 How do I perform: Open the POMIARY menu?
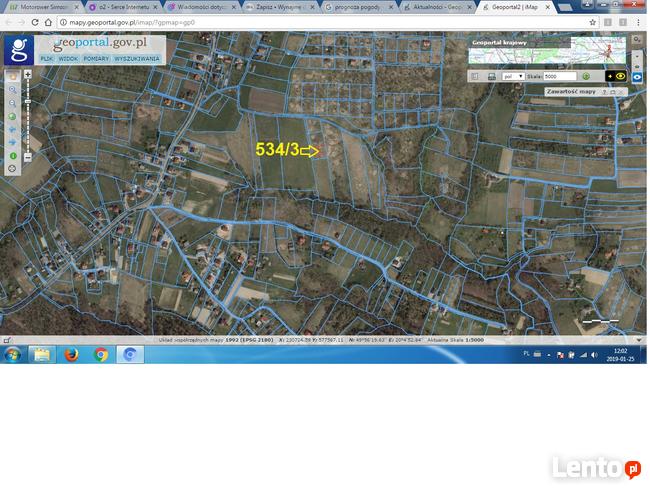97,59
